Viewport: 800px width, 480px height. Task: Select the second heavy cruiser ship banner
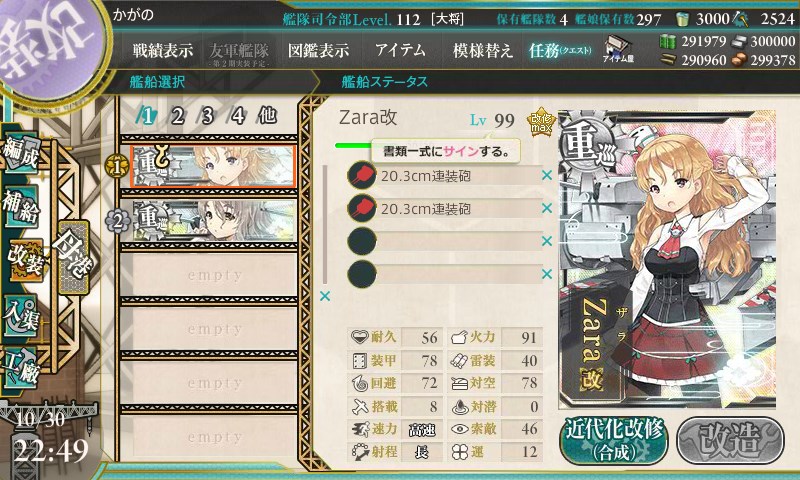pos(214,220)
